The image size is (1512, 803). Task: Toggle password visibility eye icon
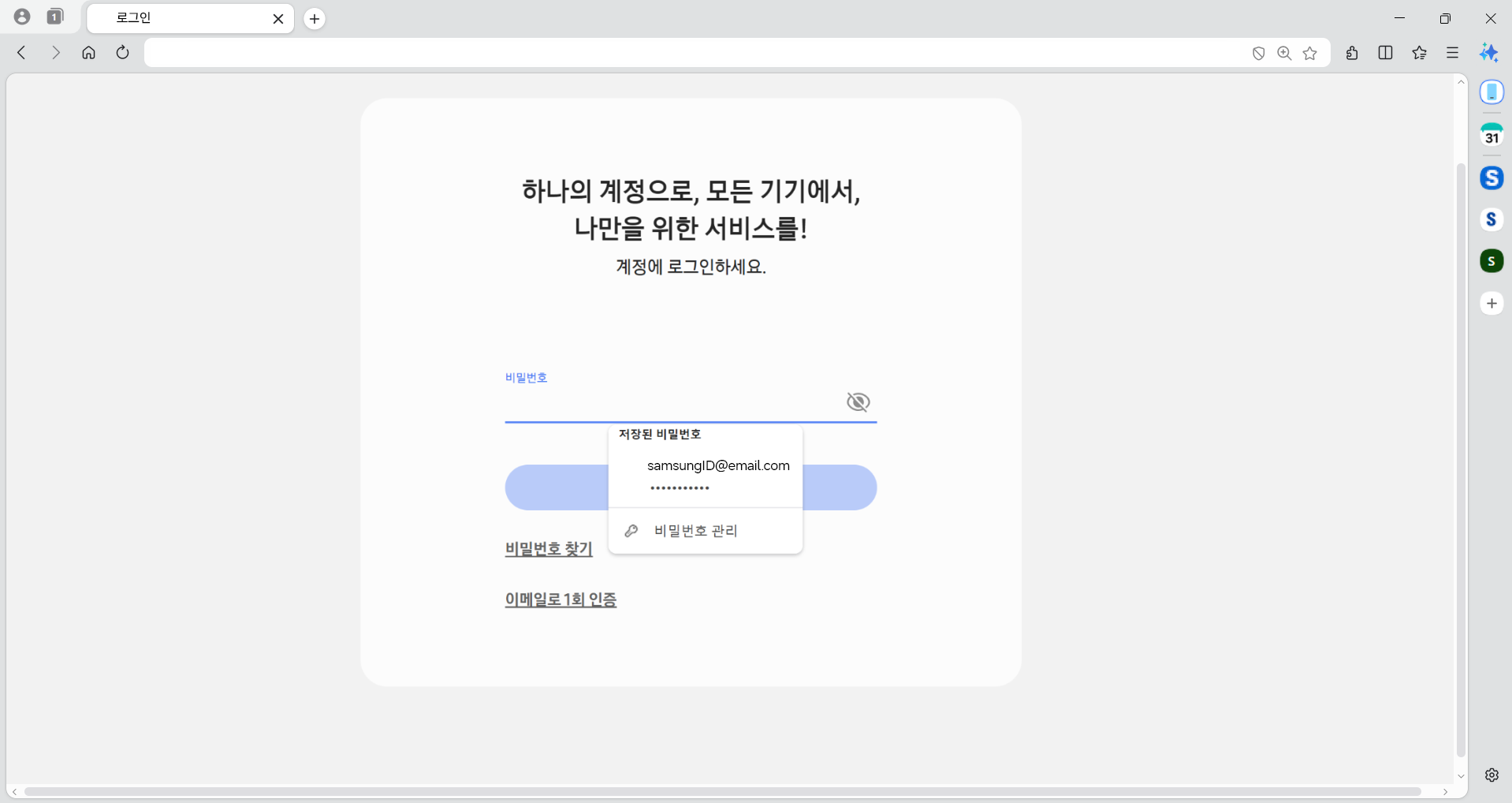click(x=858, y=402)
